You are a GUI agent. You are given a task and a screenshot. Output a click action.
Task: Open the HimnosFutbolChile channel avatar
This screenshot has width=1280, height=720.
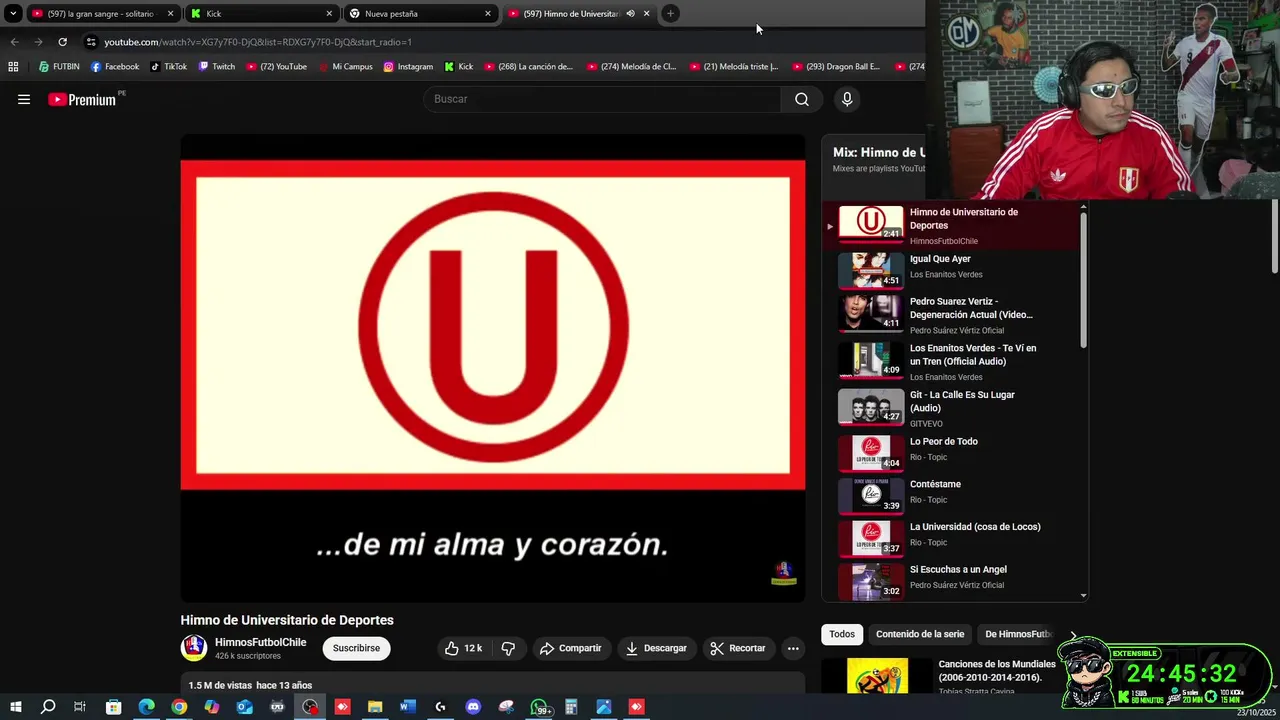pos(194,648)
